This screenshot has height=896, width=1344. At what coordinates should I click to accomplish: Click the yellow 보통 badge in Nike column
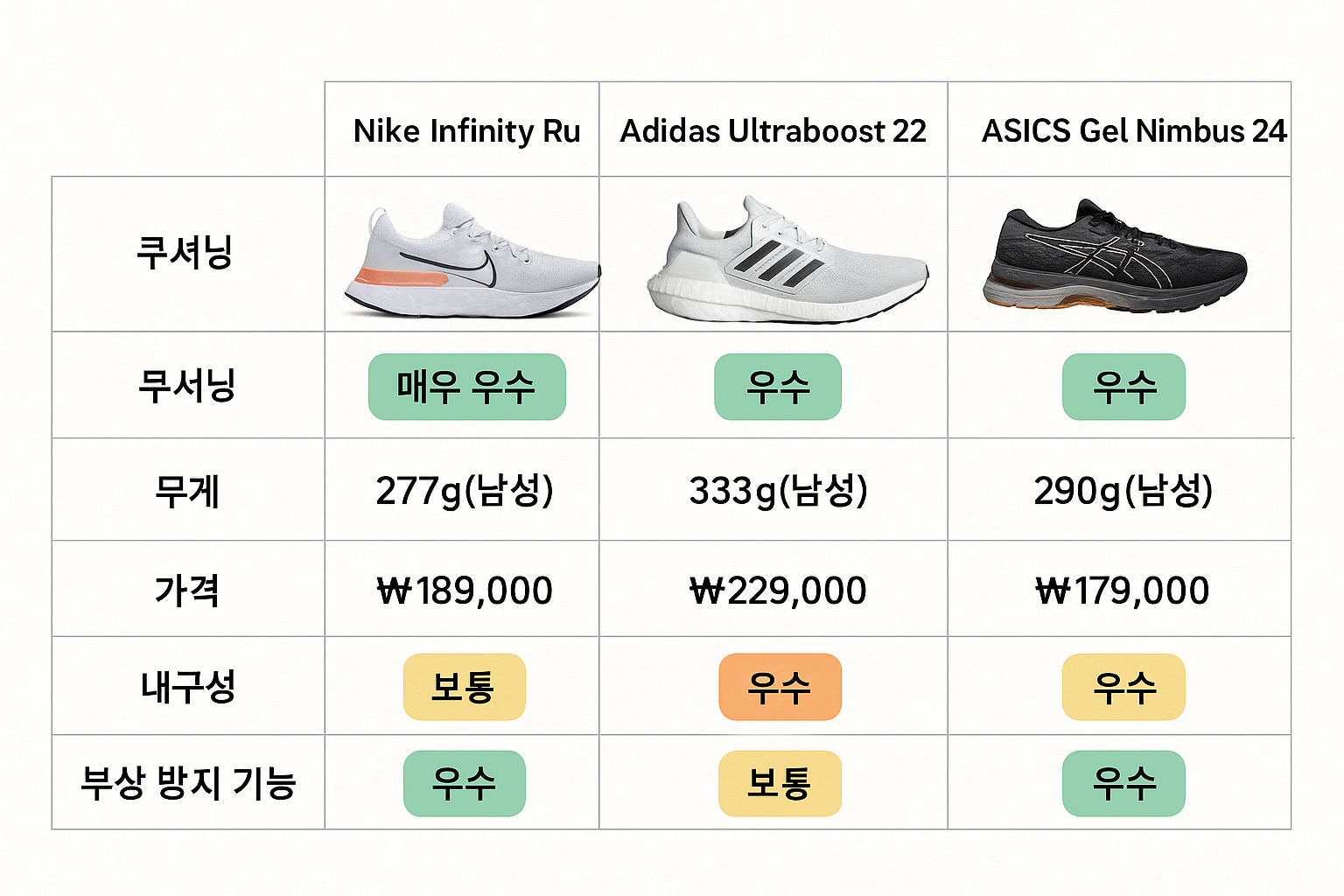click(464, 687)
